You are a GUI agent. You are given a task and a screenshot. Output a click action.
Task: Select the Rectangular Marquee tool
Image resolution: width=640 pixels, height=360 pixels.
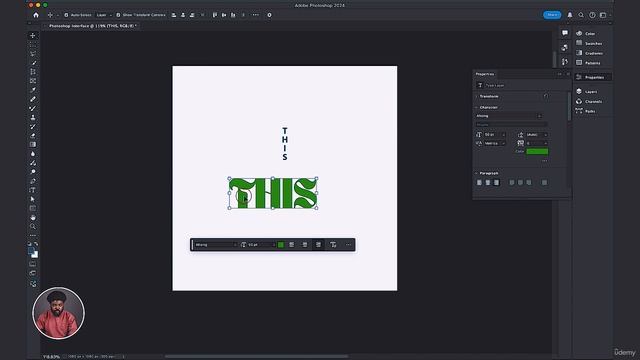click(33, 44)
